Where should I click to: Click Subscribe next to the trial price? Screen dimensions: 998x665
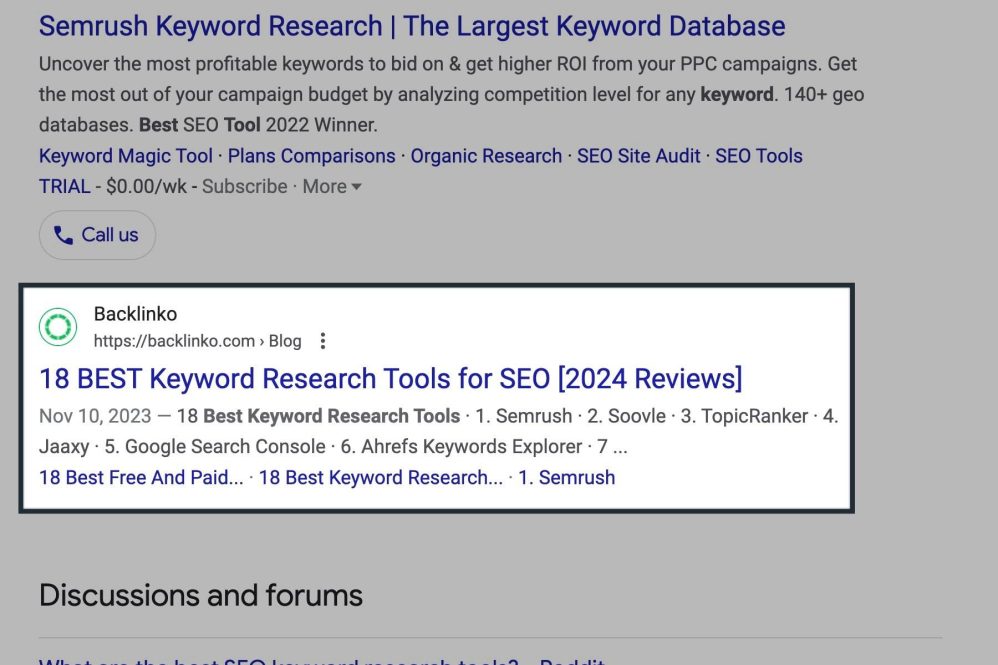coord(244,187)
